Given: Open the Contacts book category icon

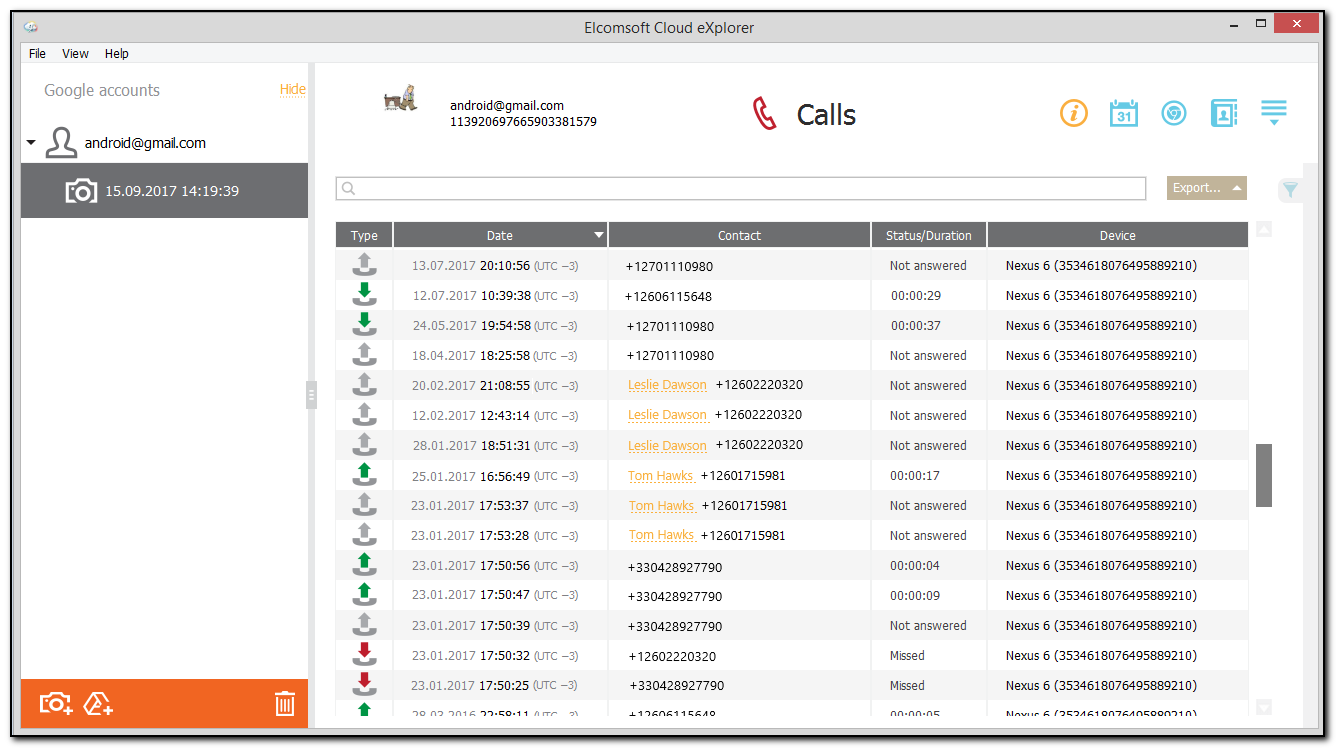Looking at the screenshot, I should 1223,113.
